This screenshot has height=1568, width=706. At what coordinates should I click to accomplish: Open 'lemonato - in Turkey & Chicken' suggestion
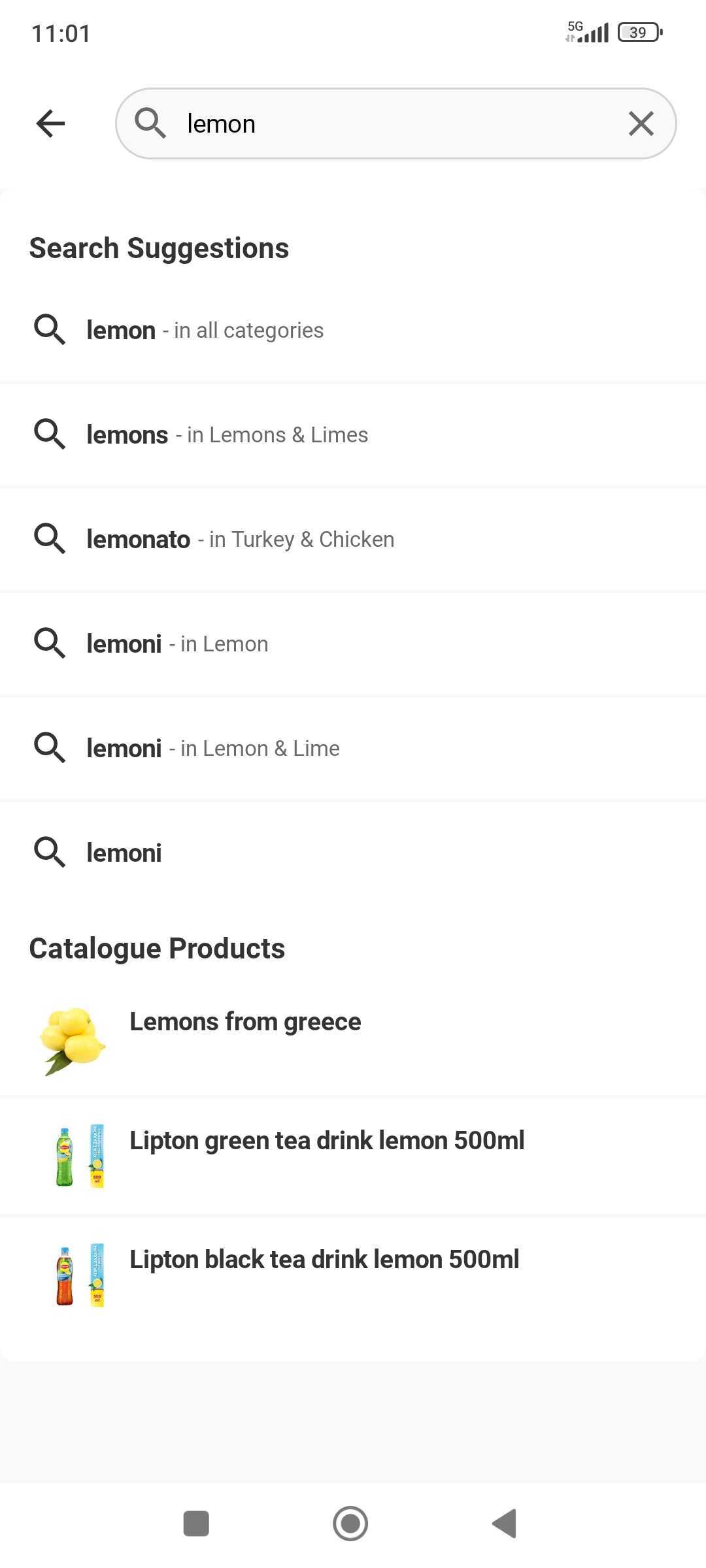coord(241,540)
